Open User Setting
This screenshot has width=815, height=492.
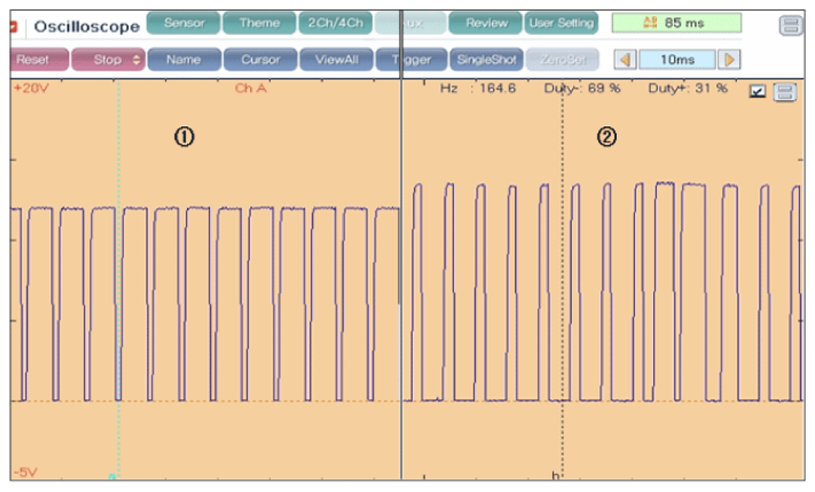click(561, 23)
